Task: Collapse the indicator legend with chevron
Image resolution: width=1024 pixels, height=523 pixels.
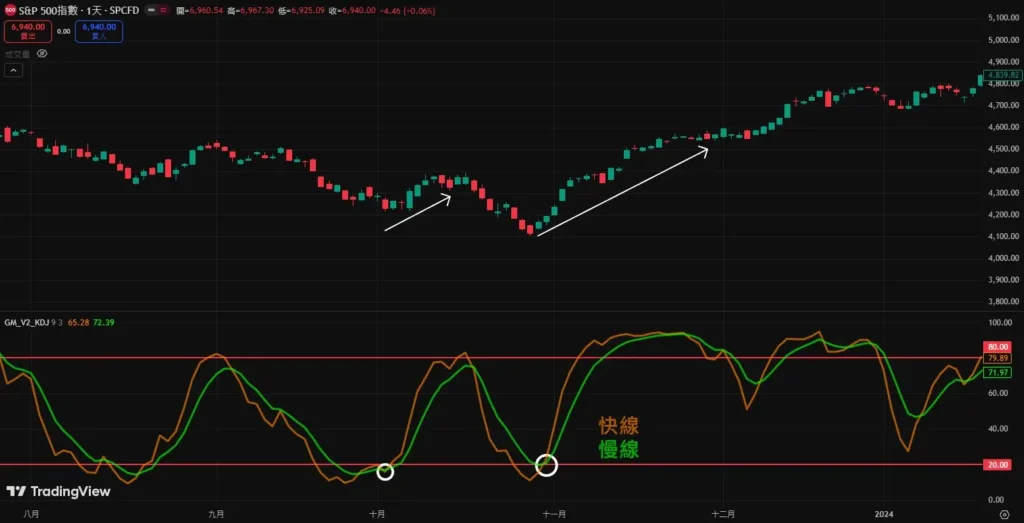Action: [x=13, y=70]
